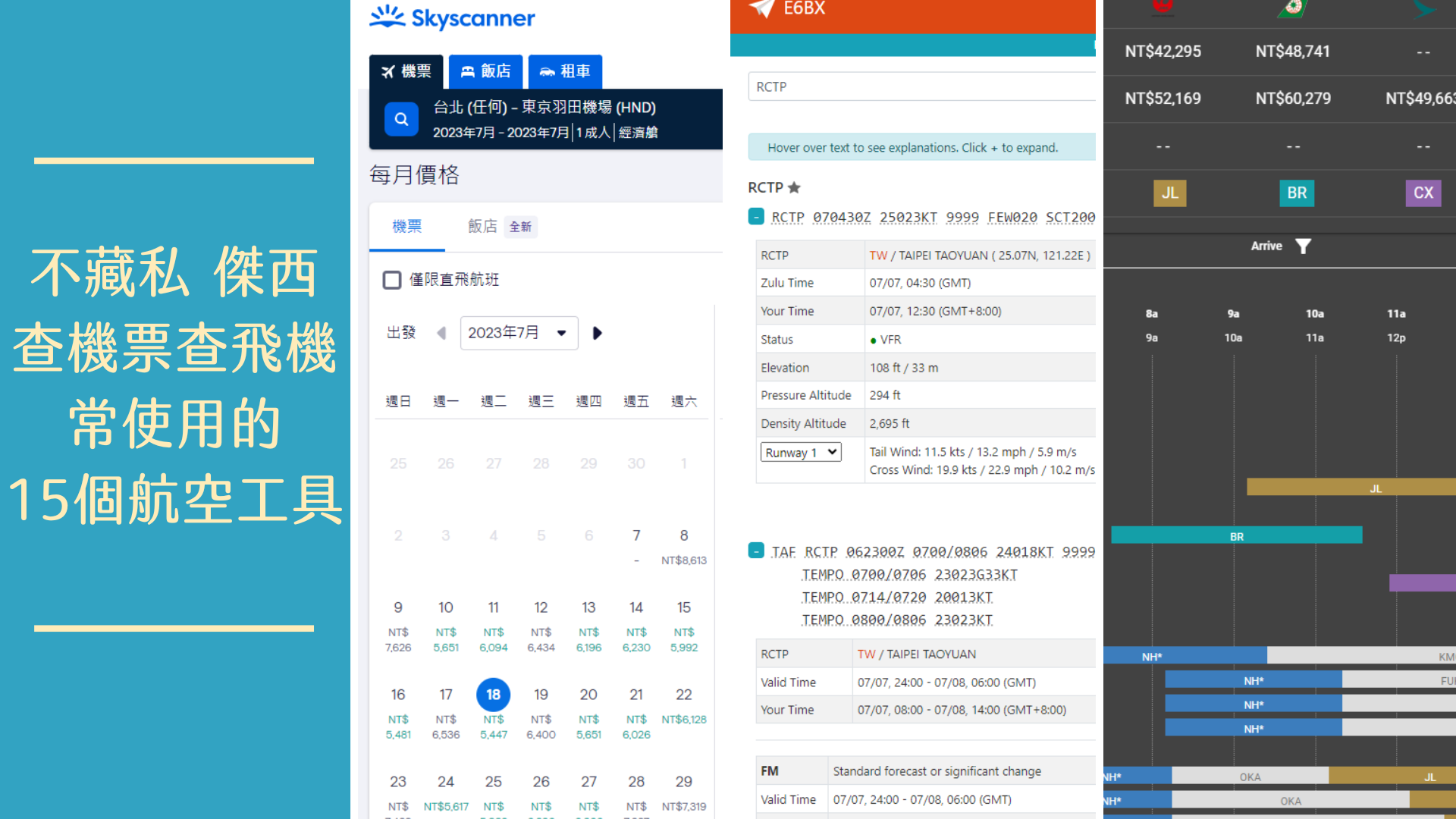Select the BR airline badge
Screen dimensions: 1456x819
coord(1297,193)
